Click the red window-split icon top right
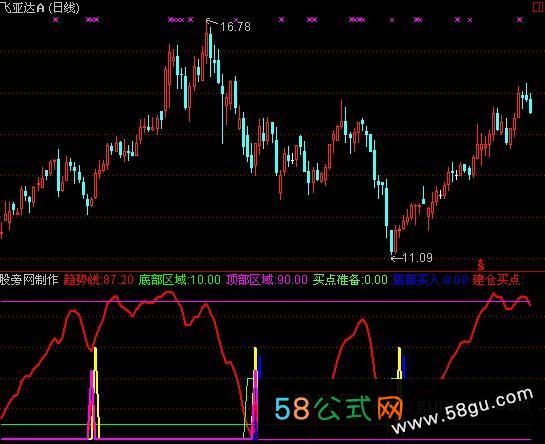Viewport: 545px width, 444px height. 538,7
